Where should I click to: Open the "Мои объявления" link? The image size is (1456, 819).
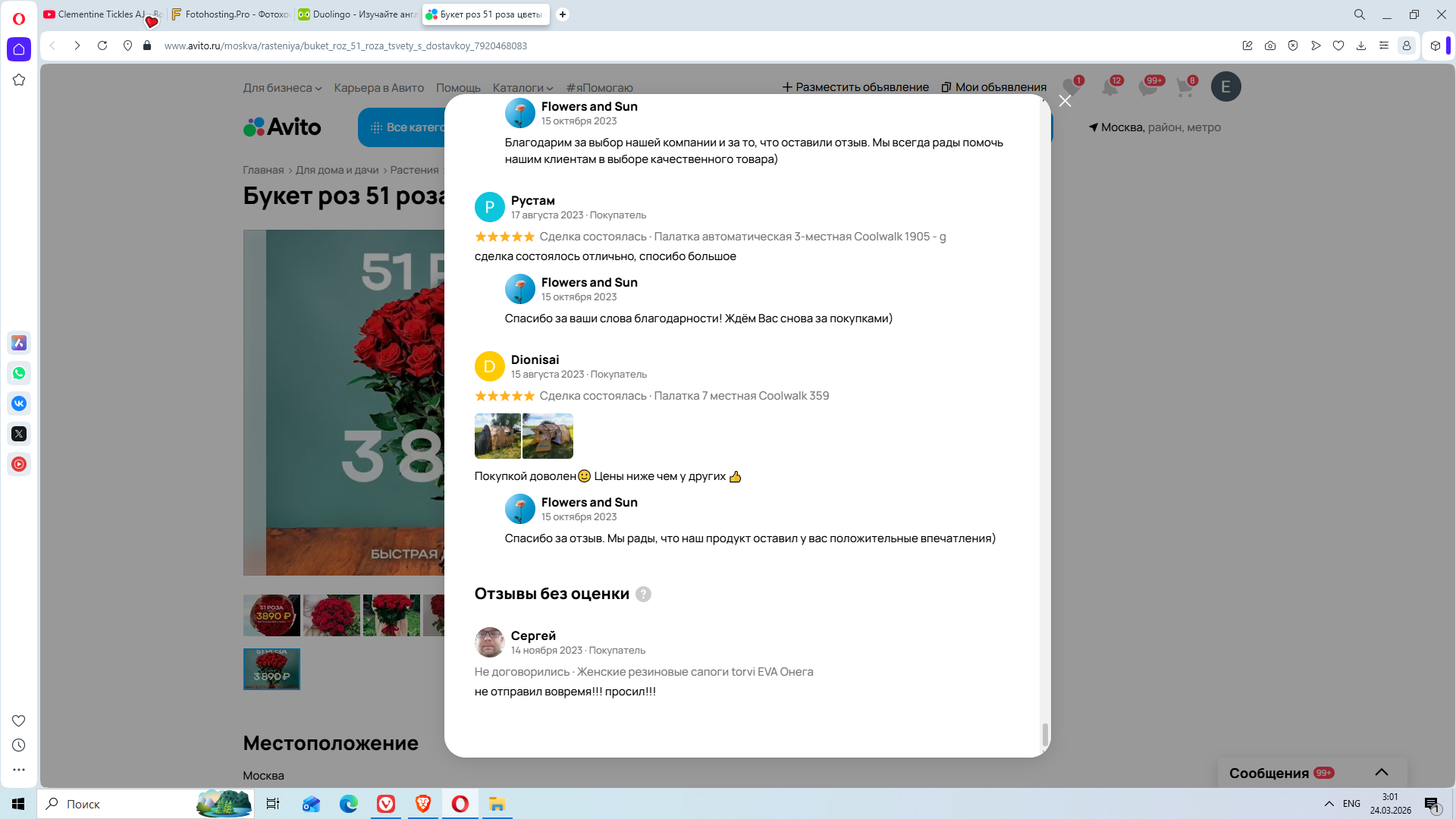click(993, 87)
